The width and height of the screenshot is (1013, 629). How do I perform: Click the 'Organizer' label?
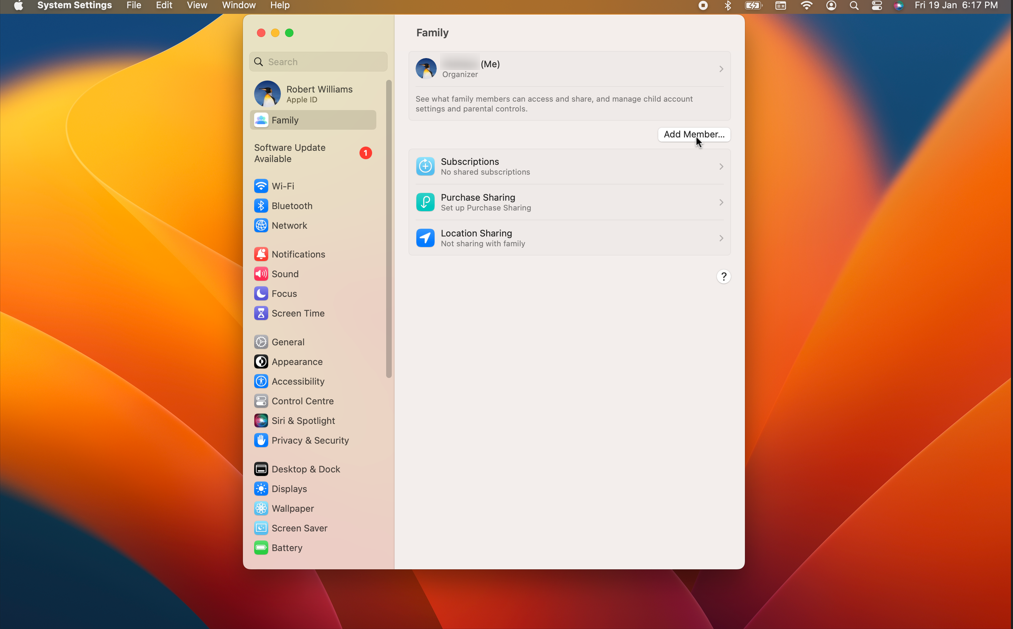click(x=460, y=75)
